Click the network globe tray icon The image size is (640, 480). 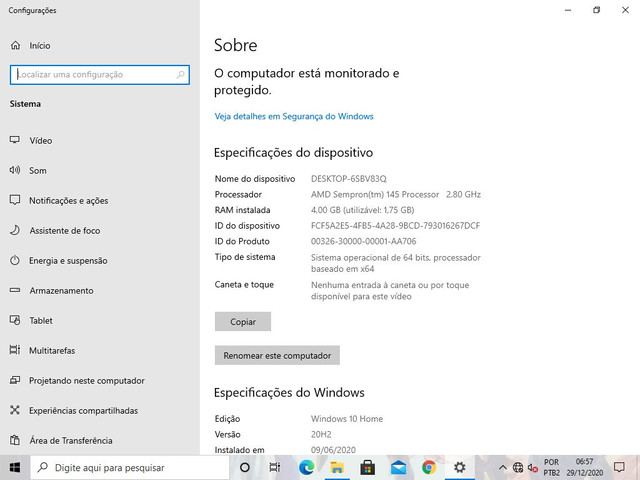pyautogui.click(x=518, y=467)
